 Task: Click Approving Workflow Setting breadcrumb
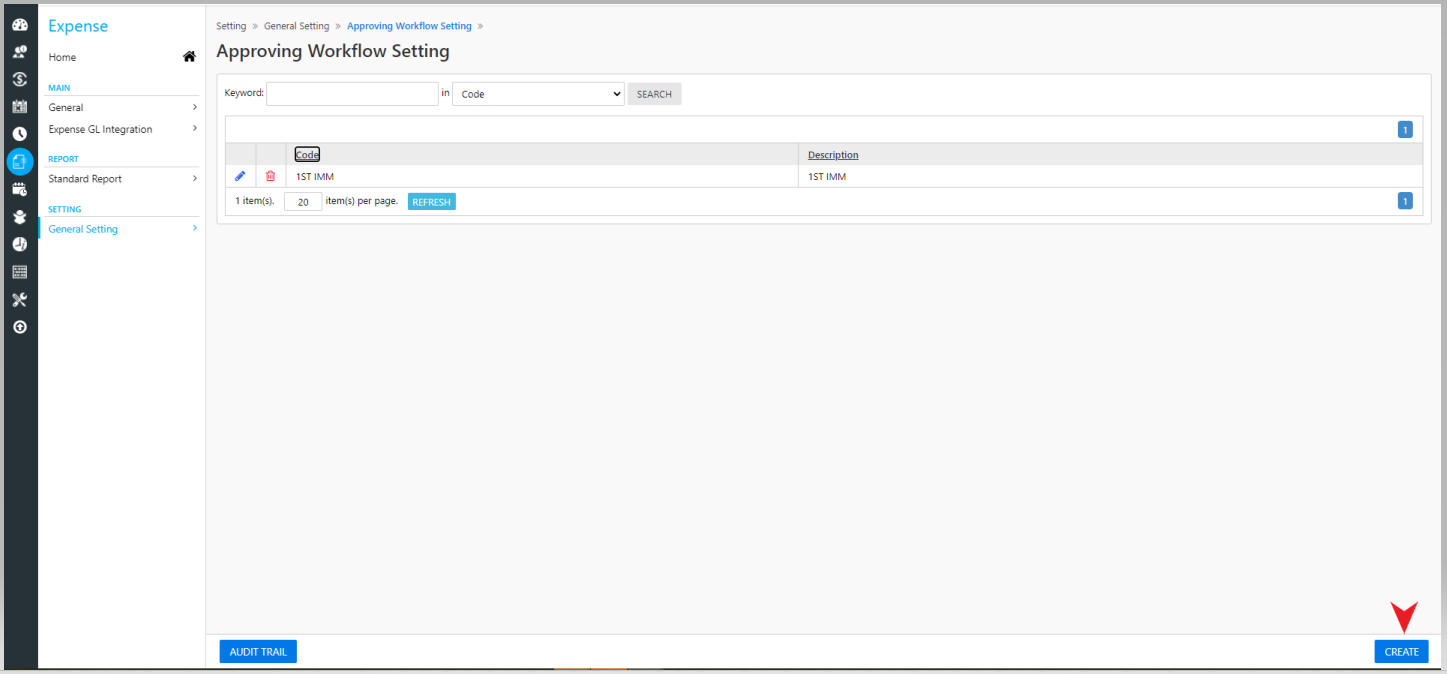pyautogui.click(x=409, y=26)
